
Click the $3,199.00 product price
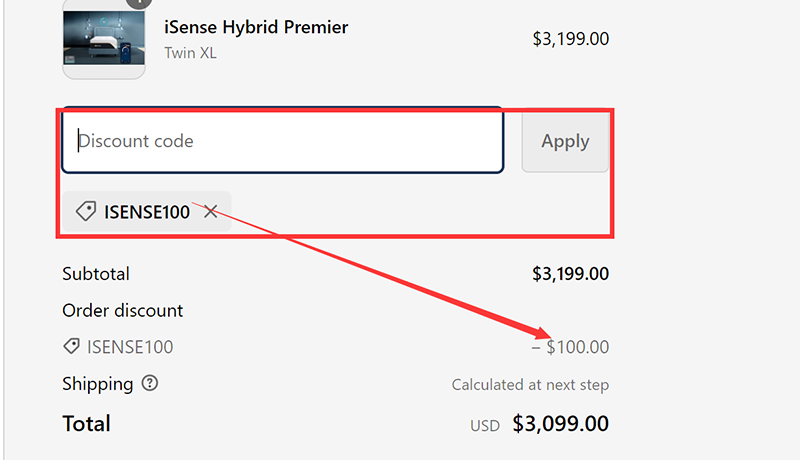click(570, 39)
